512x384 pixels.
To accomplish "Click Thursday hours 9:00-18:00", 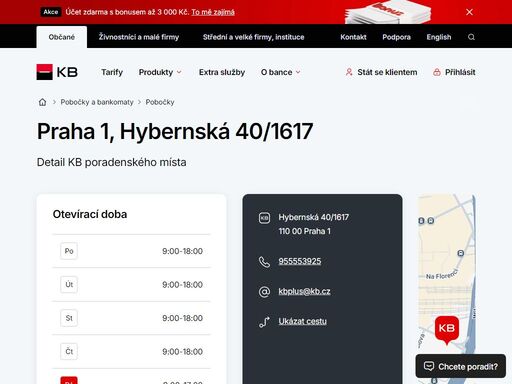I will point(182,352).
